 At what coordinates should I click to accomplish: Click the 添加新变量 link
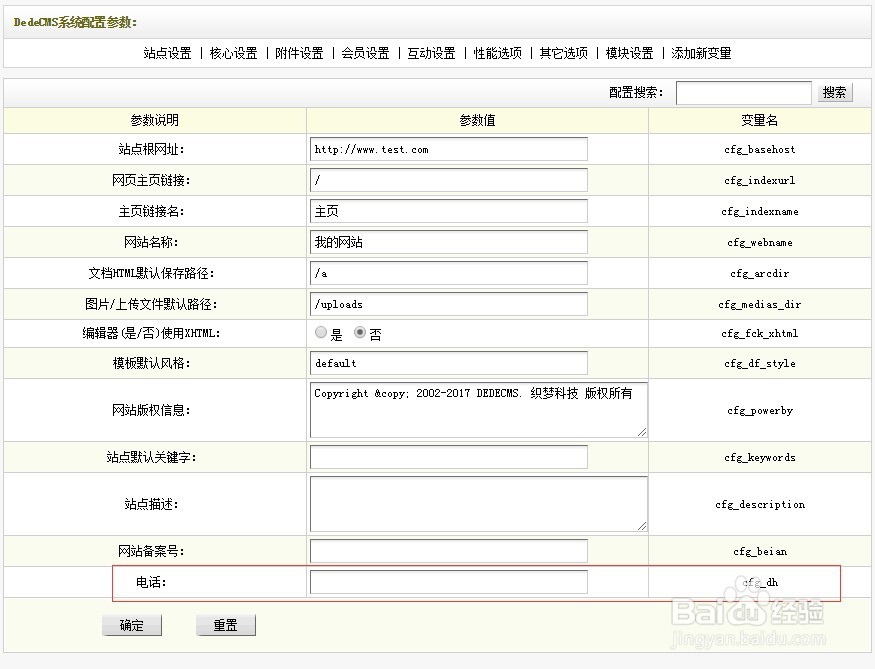701,53
